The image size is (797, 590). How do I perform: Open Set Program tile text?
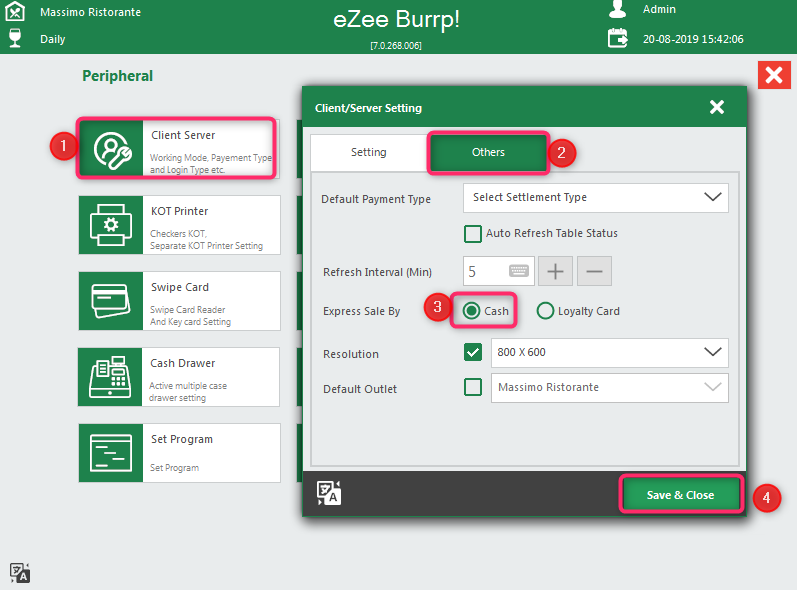click(x=211, y=453)
